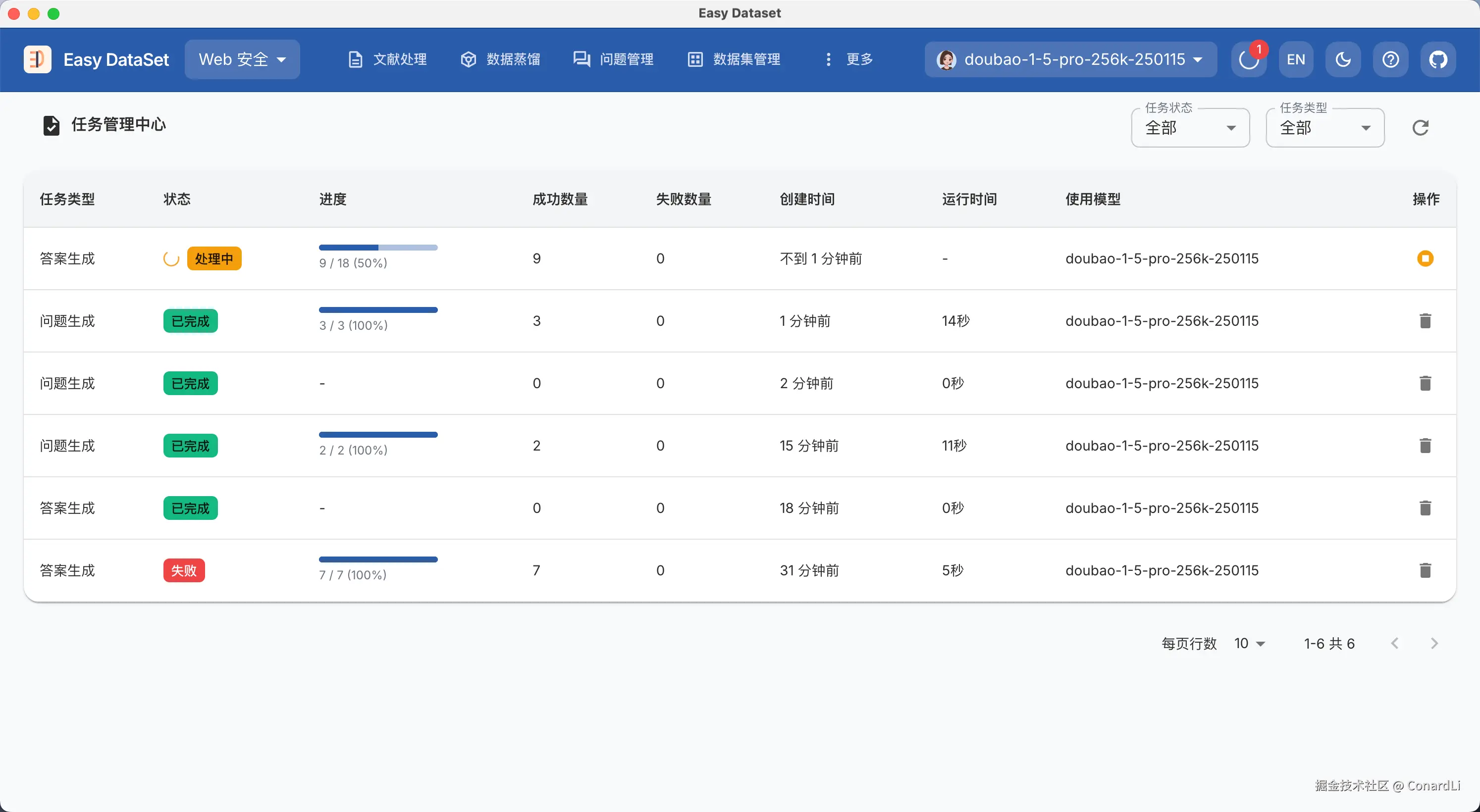Change rows per page from 10
1480x812 pixels.
(1249, 643)
